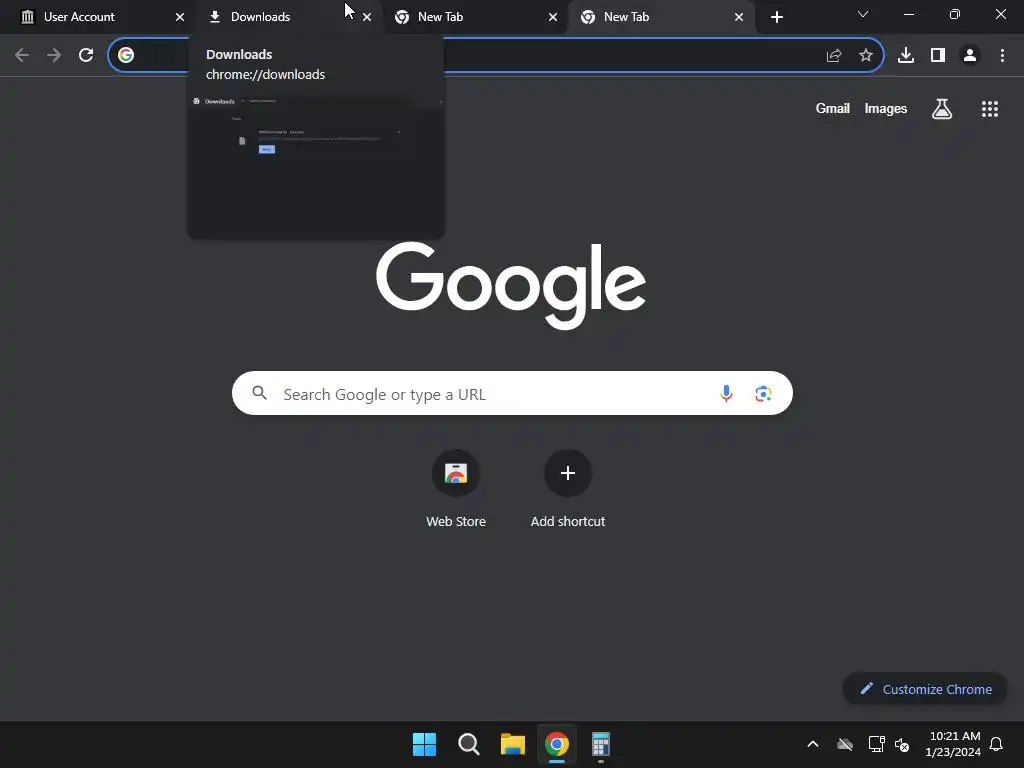Open notifications bell icon
Image resolution: width=1024 pixels, height=768 pixels.
coord(997,744)
